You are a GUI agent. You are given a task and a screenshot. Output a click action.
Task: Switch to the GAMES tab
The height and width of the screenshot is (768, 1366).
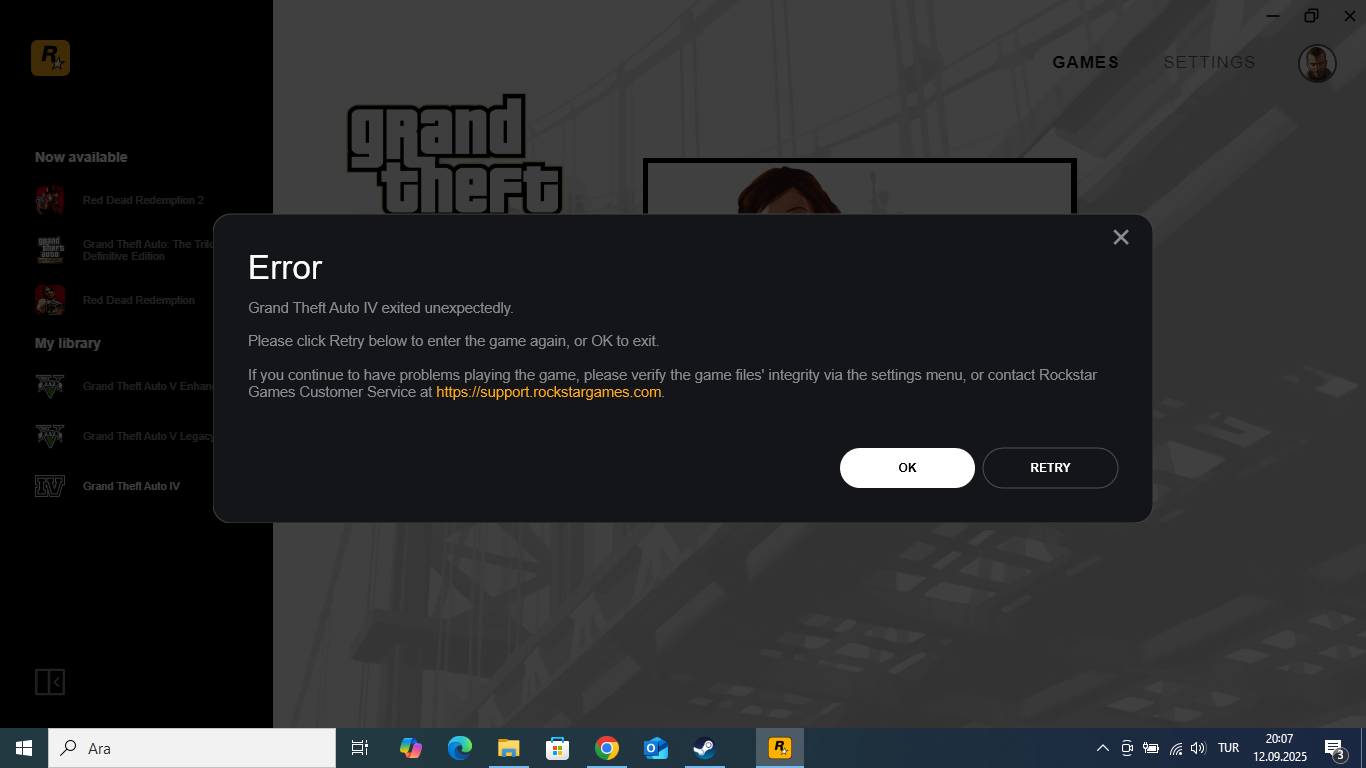(1086, 62)
